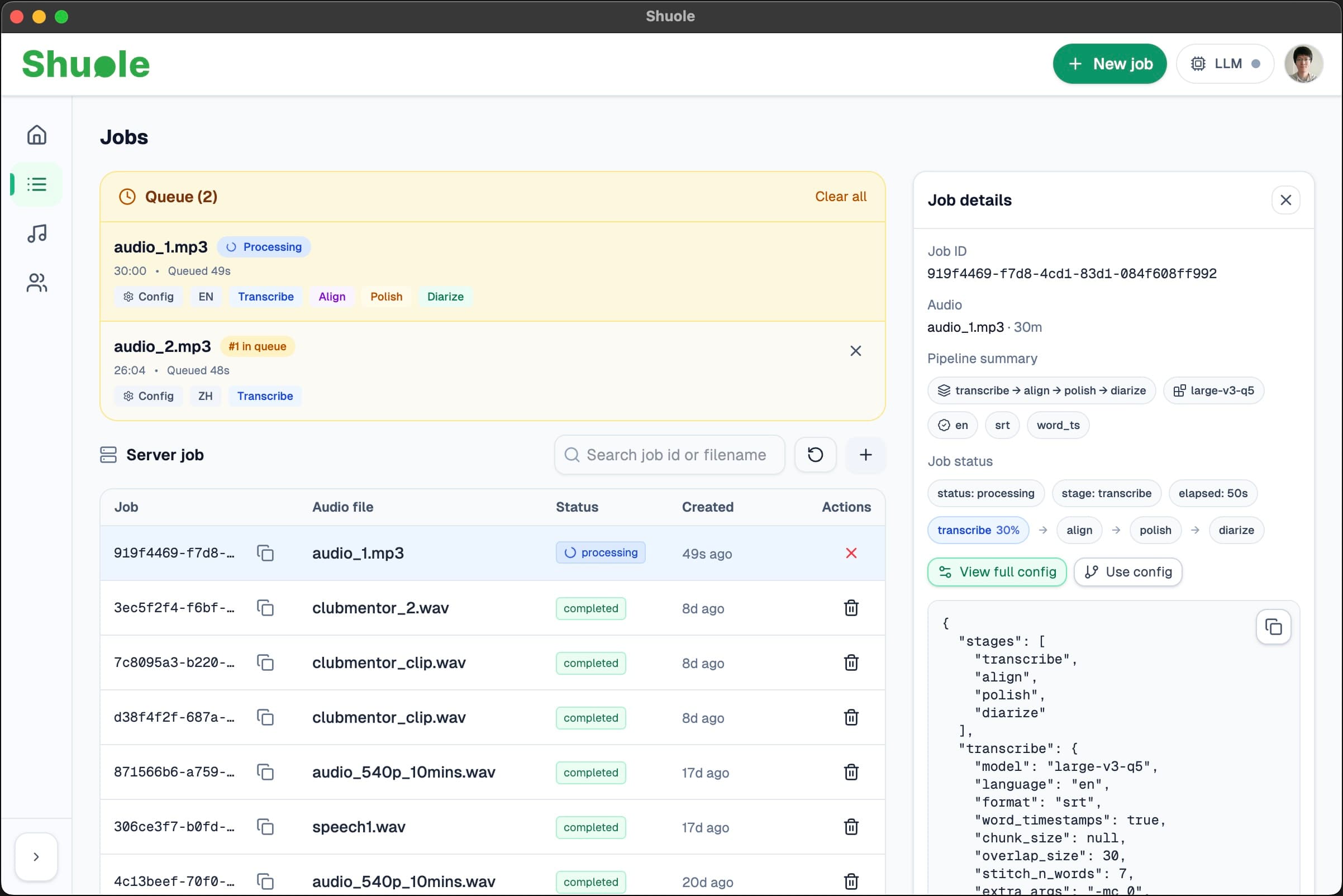Image resolution: width=1343 pixels, height=896 pixels.
Task: Create a new job with New job button
Action: (1109, 64)
